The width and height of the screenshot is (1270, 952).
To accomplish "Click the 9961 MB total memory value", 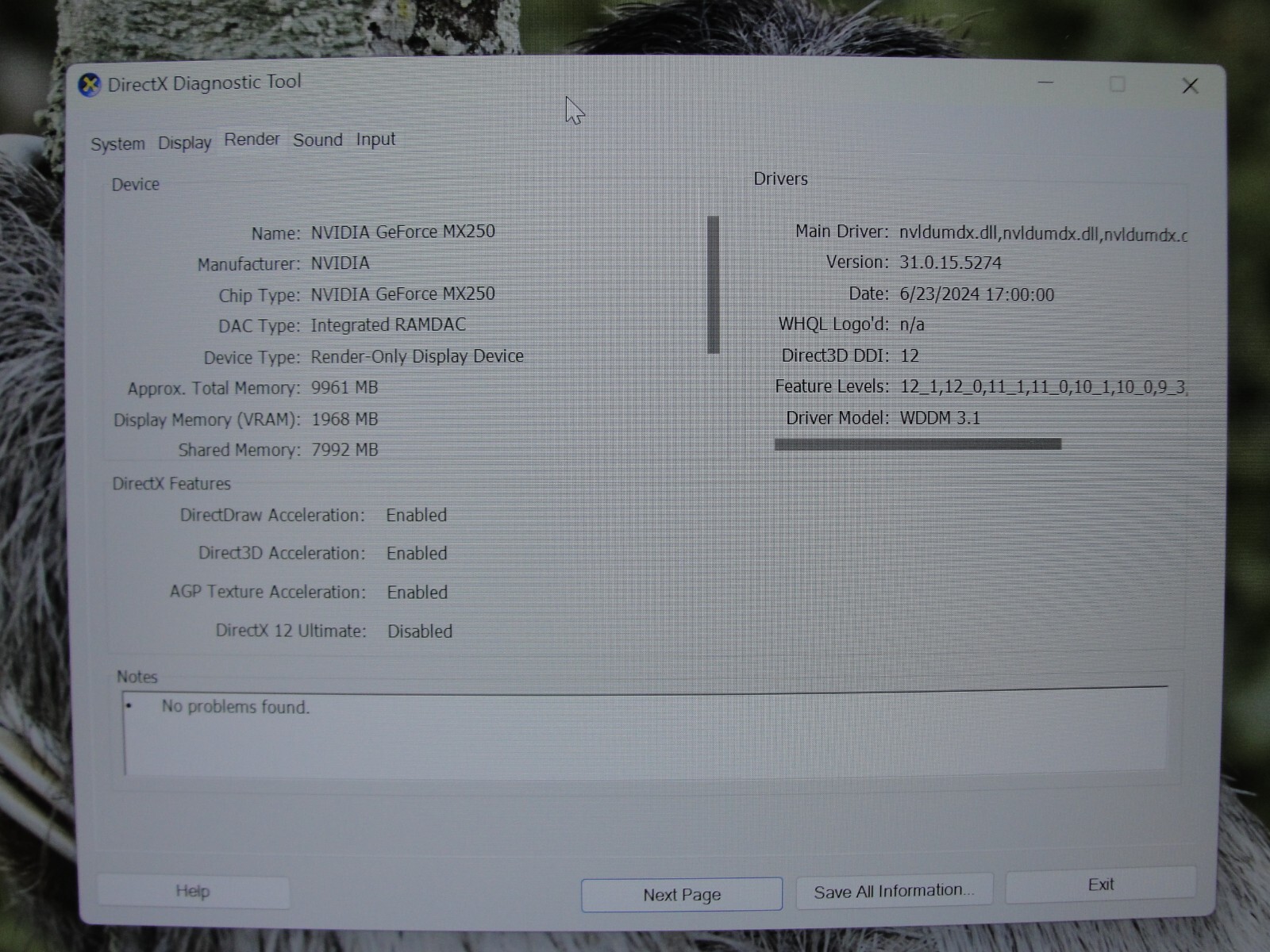I will click(344, 387).
